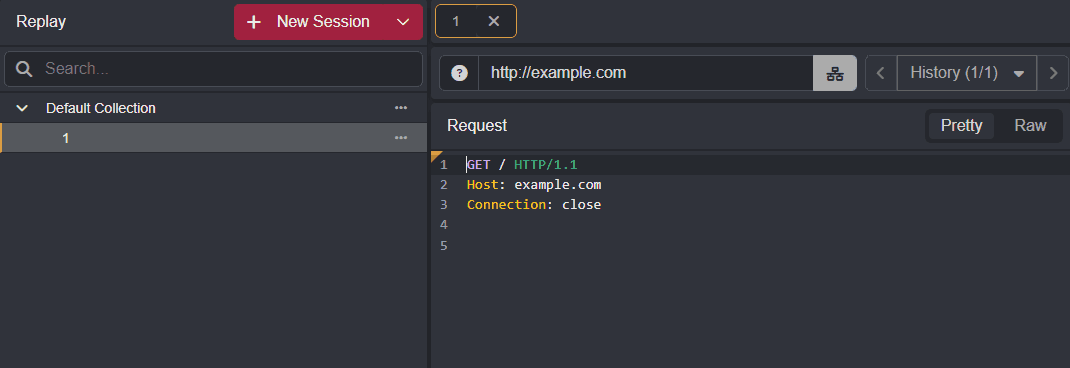Click the help question mark icon
Viewport: 1070px width, 368px height.
tap(460, 73)
